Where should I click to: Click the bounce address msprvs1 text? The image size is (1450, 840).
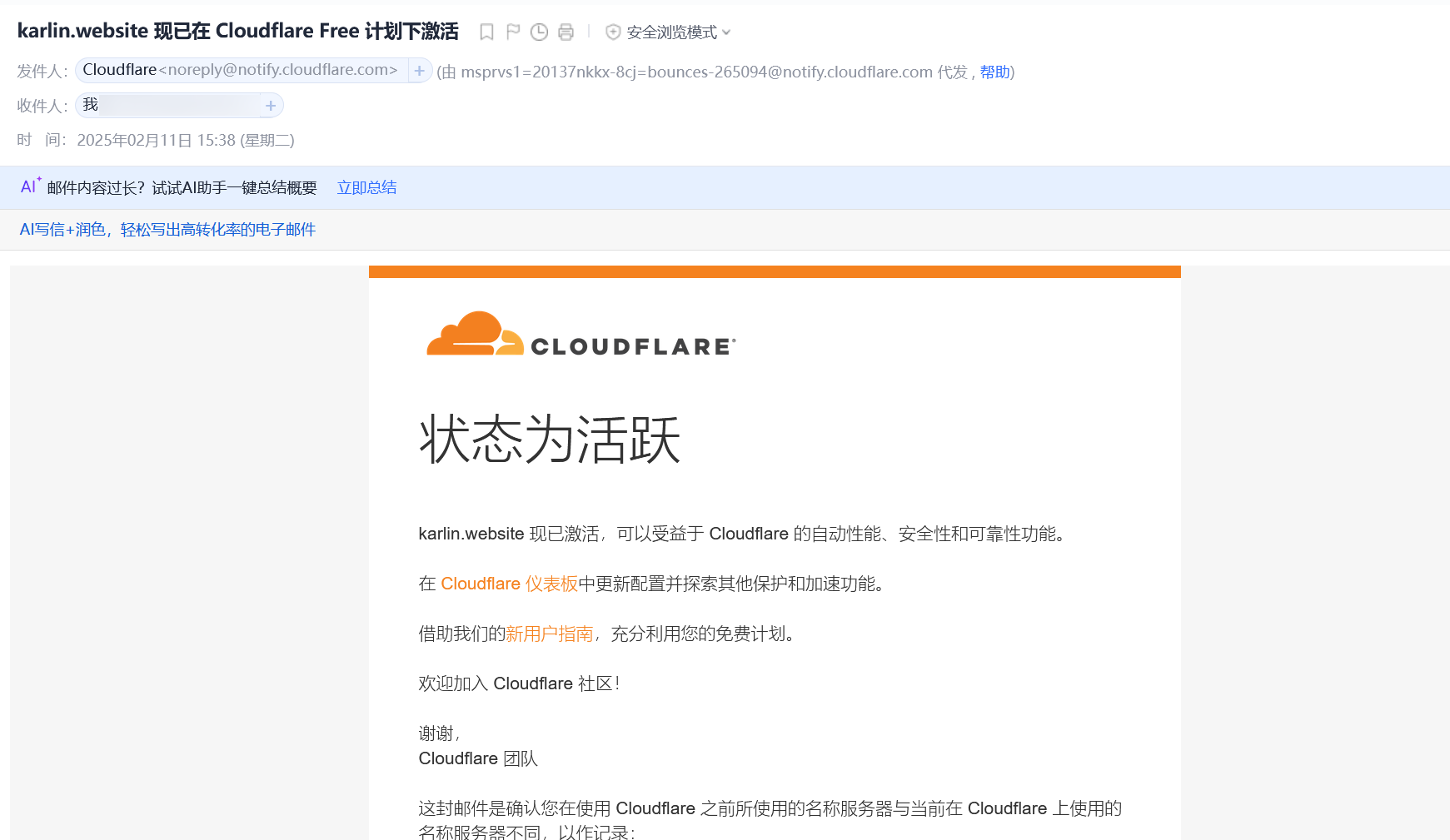pos(696,72)
